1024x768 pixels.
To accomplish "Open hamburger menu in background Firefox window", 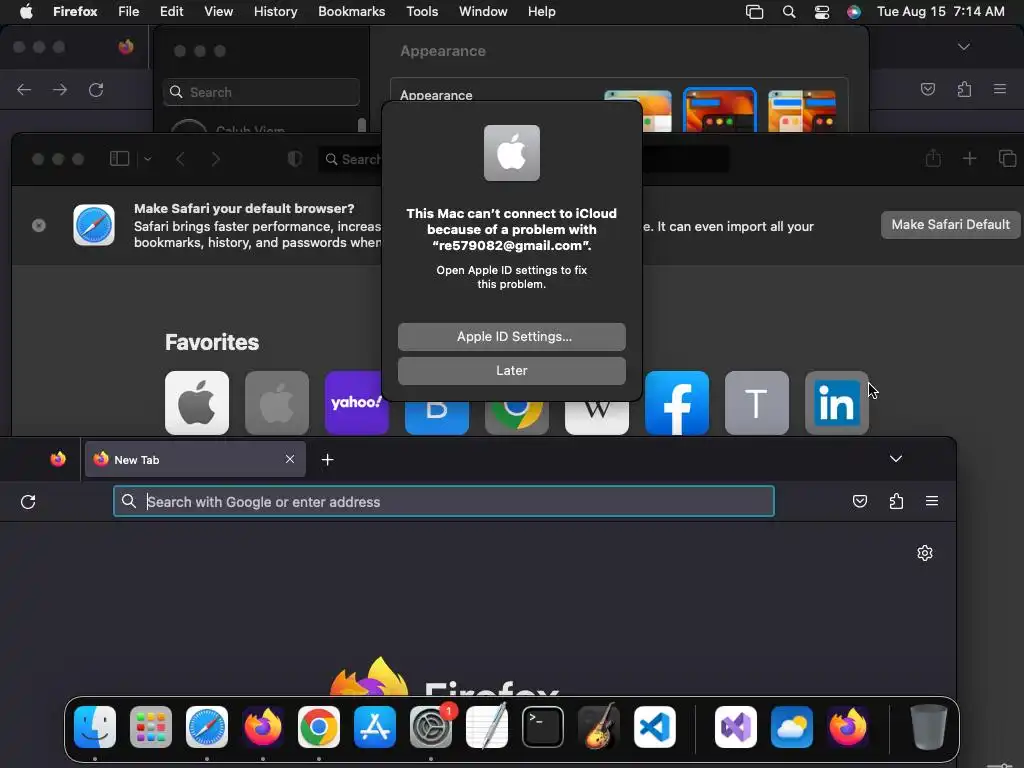I will click(x=1000, y=89).
